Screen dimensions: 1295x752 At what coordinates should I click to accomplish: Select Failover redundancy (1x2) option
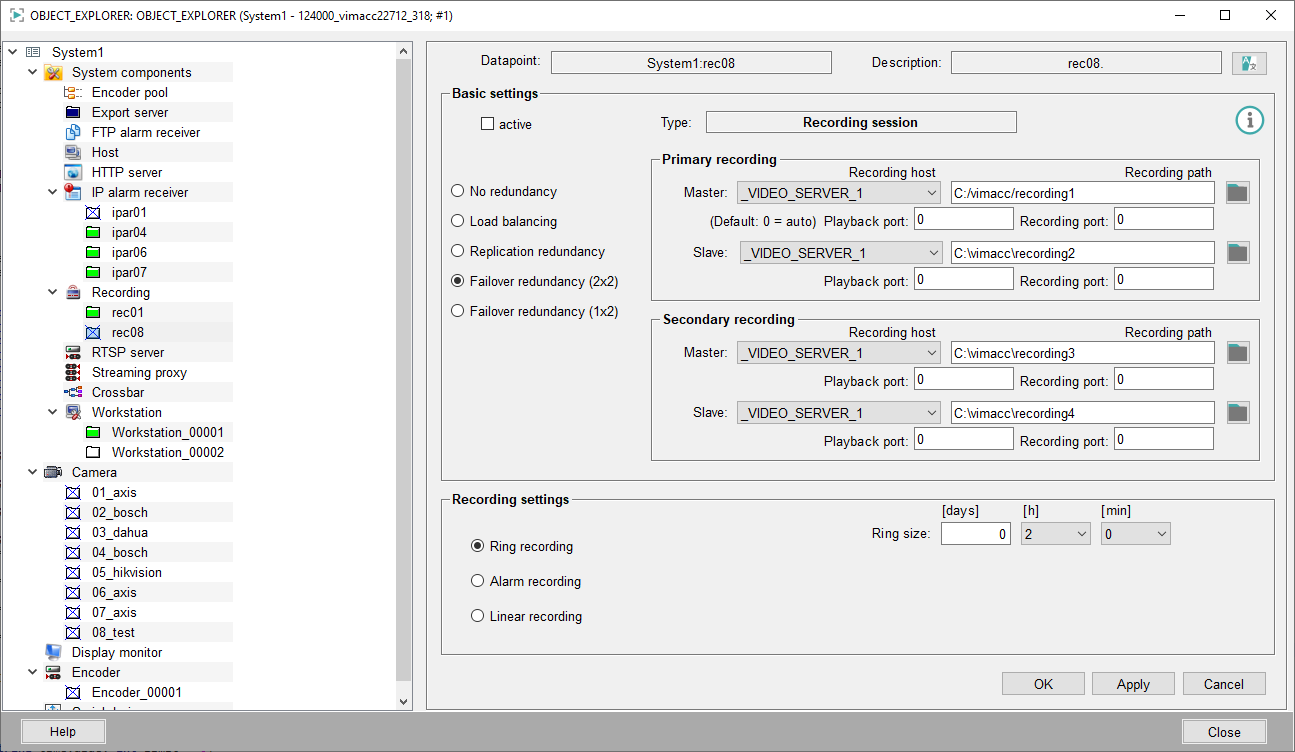pos(458,311)
